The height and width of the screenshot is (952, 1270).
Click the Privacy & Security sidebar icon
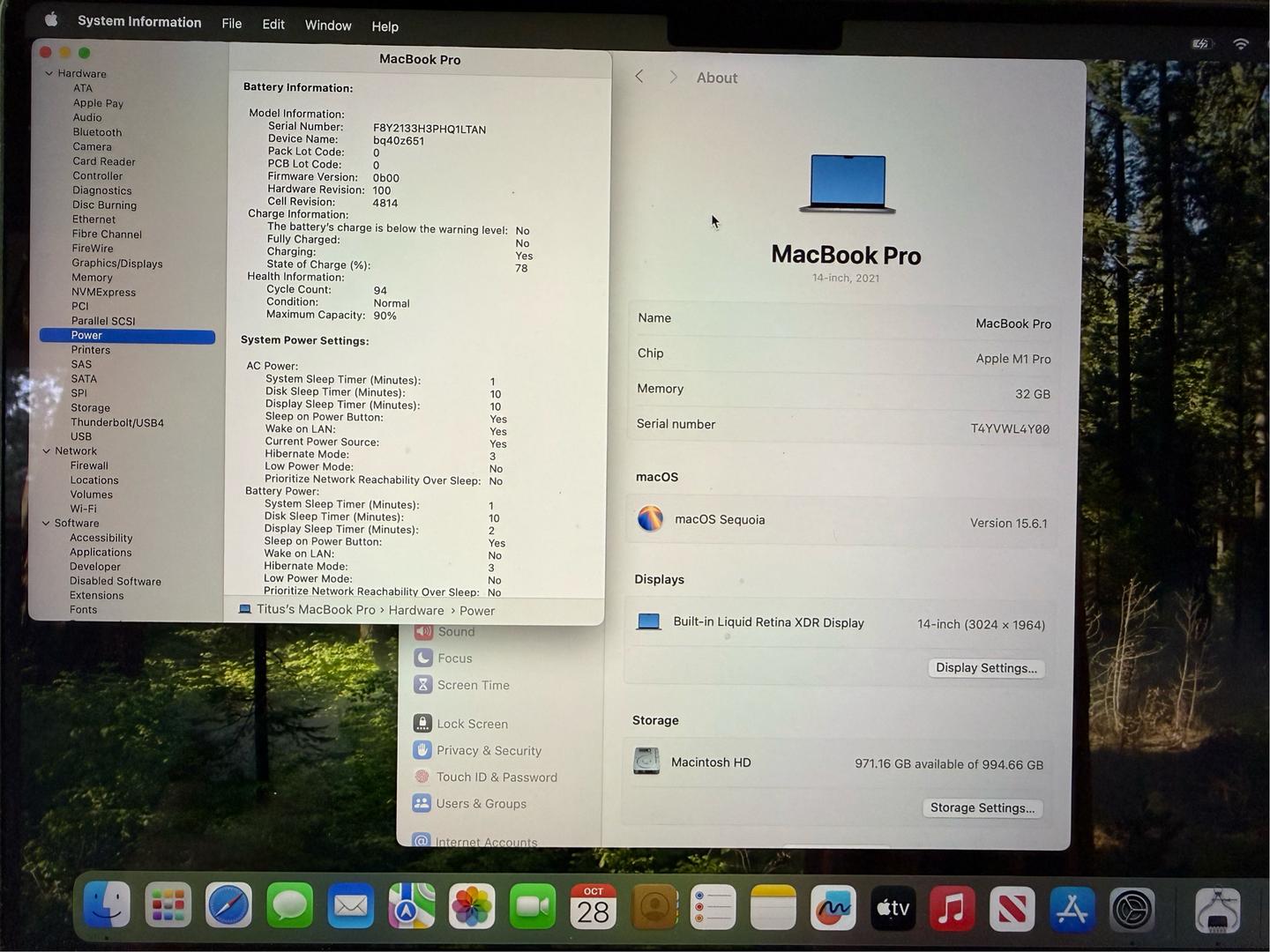(422, 750)
